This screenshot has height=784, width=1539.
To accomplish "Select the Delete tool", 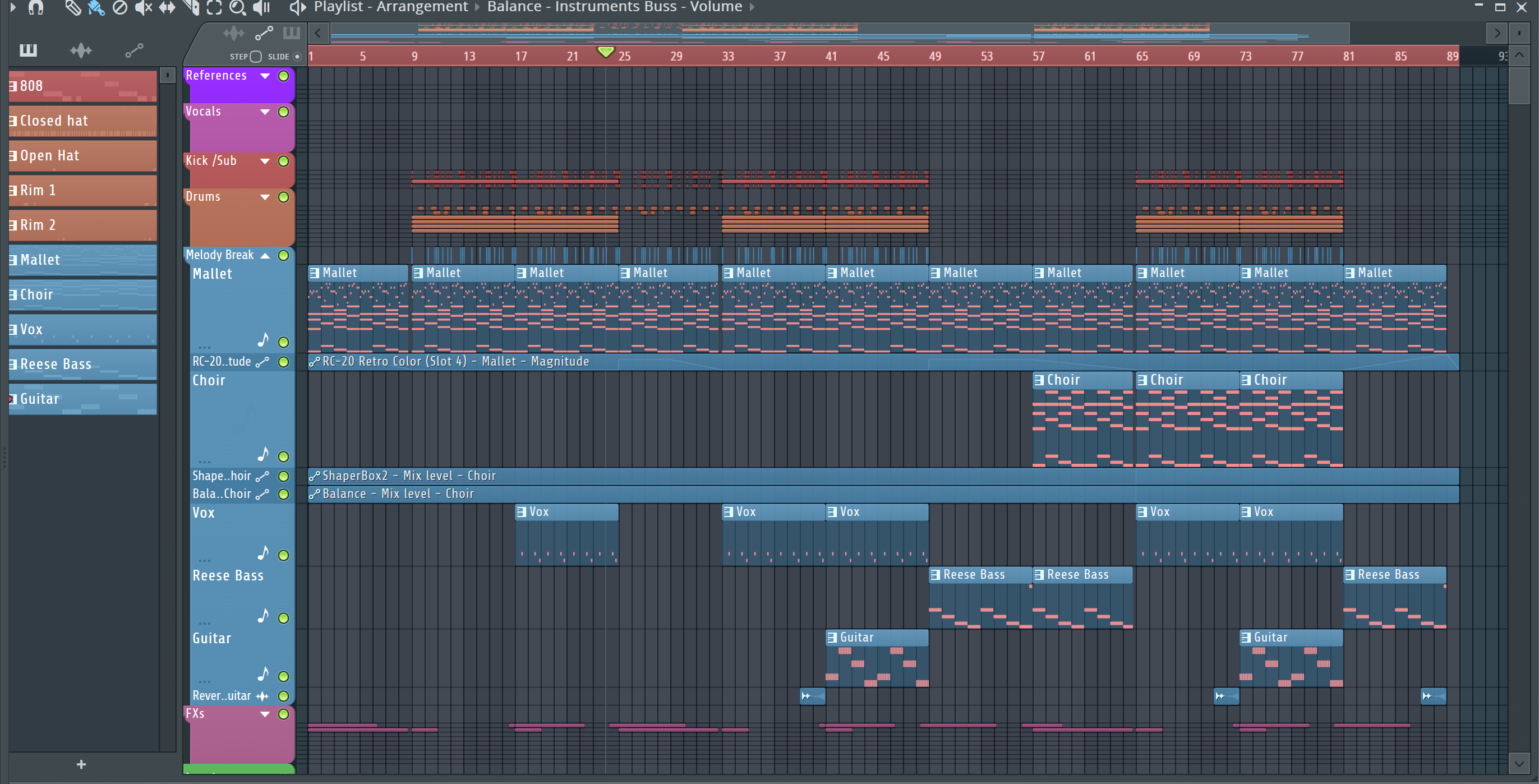I will click(x=120, y=7).
